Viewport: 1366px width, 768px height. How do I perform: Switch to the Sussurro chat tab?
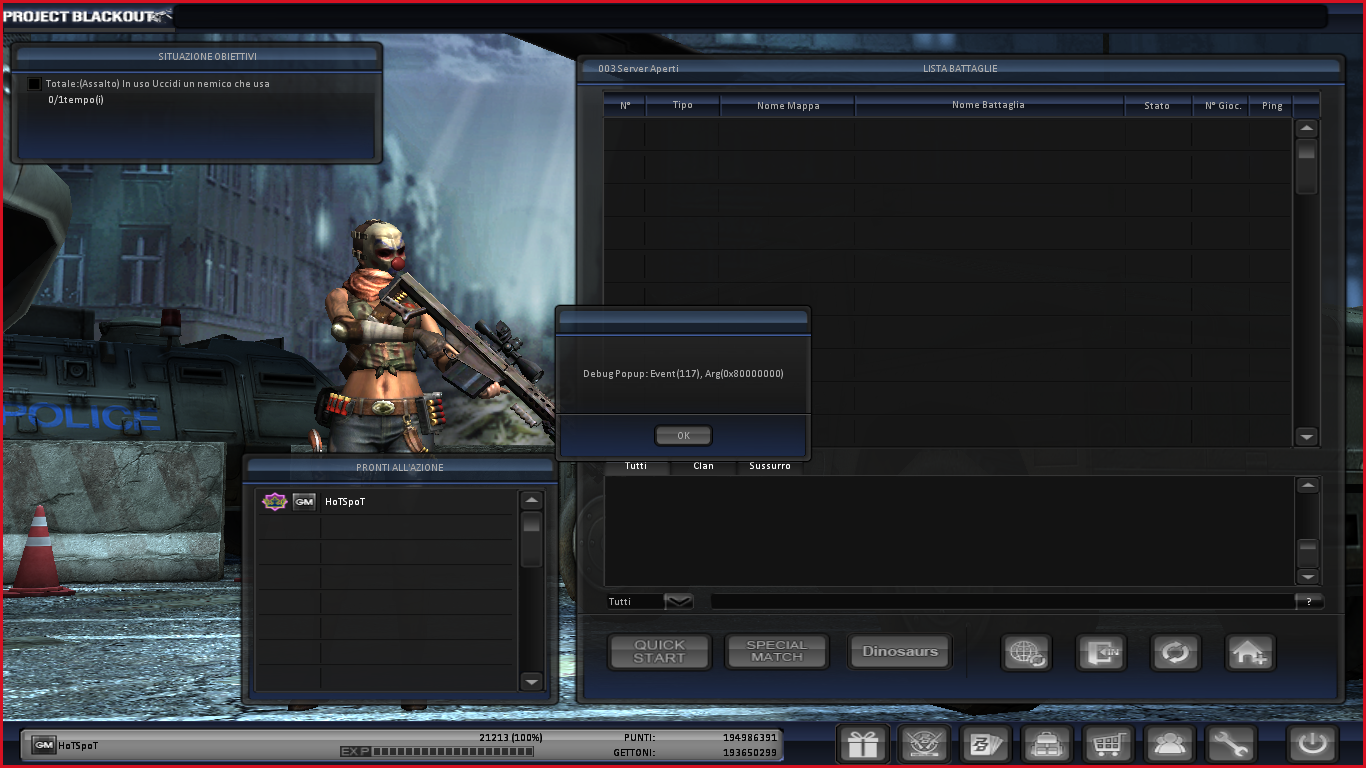(770, 466)
